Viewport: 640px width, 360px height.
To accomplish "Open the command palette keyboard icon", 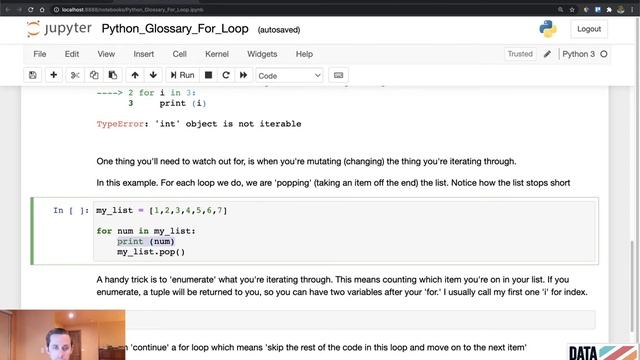I will tap(338, 75).
